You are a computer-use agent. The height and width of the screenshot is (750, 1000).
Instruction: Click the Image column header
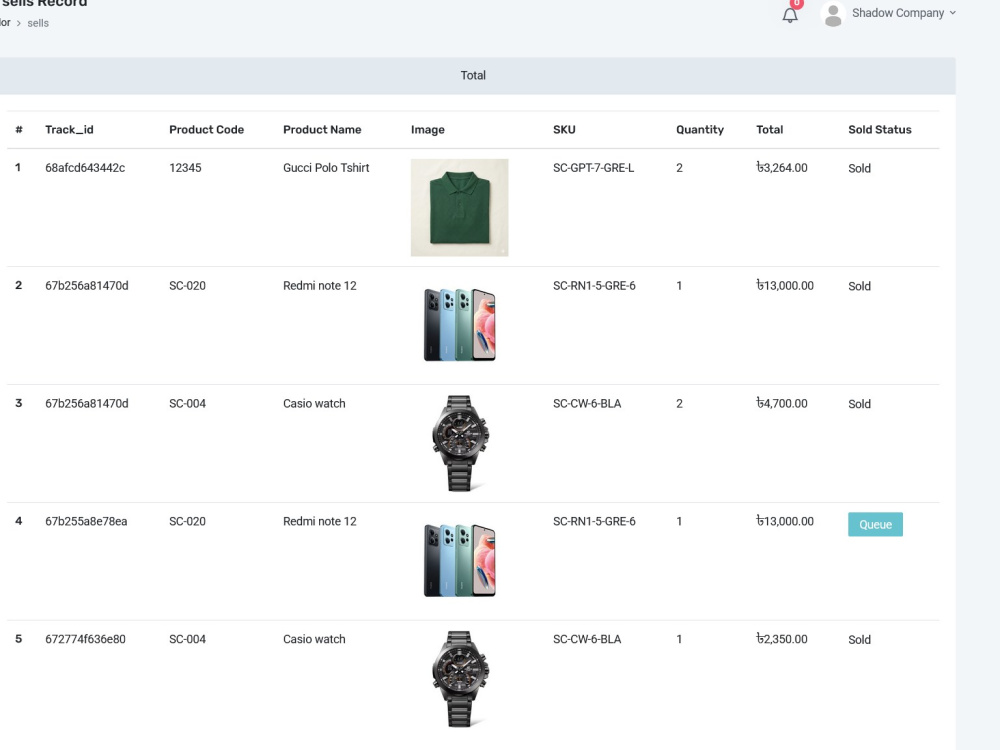click(x=427, y=129)
